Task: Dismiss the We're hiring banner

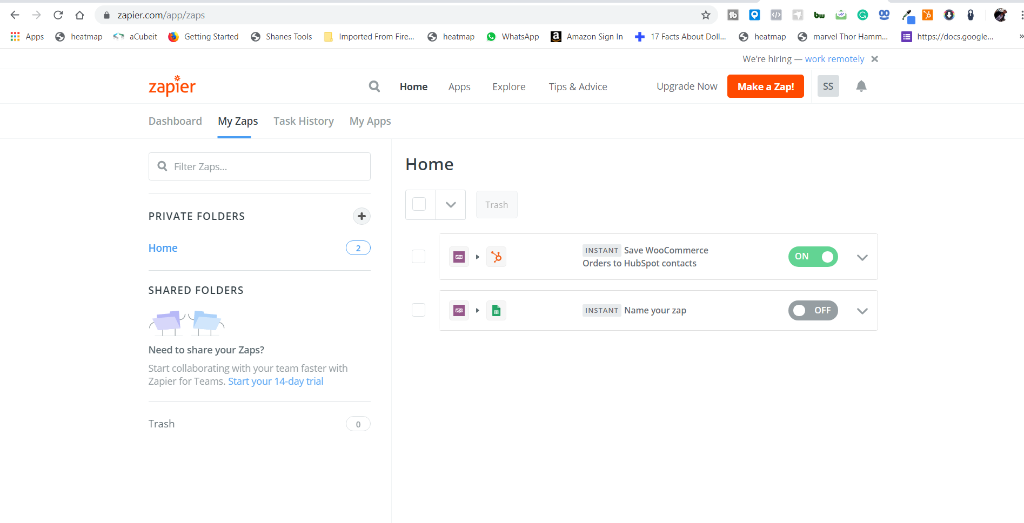Action: click(874, 59)
